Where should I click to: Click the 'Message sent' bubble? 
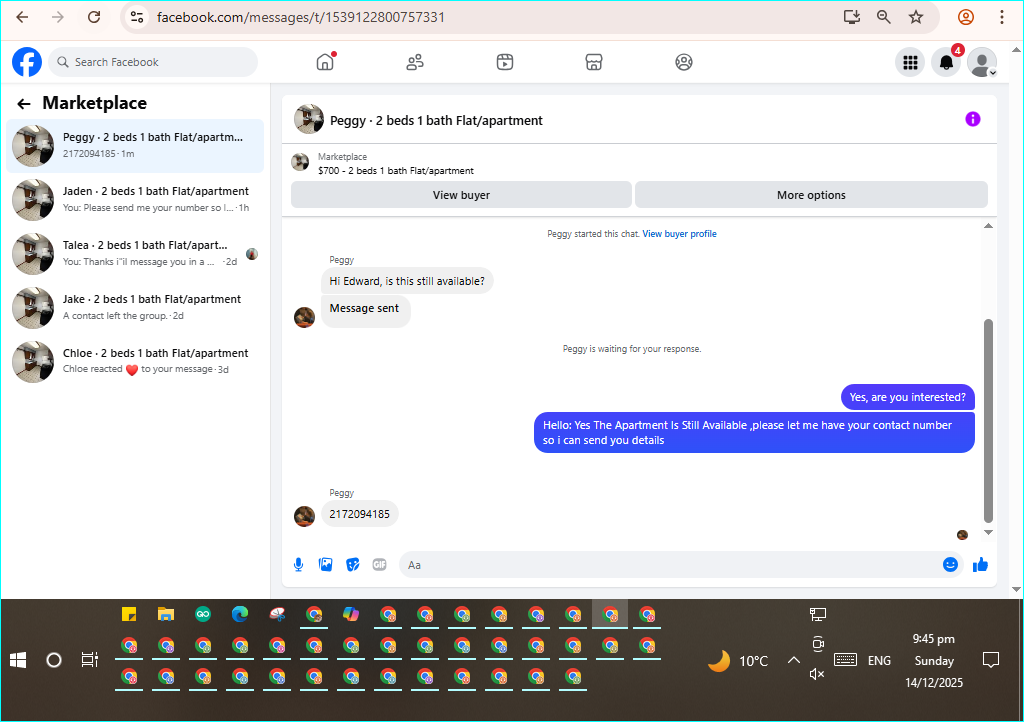coord(365,309)
